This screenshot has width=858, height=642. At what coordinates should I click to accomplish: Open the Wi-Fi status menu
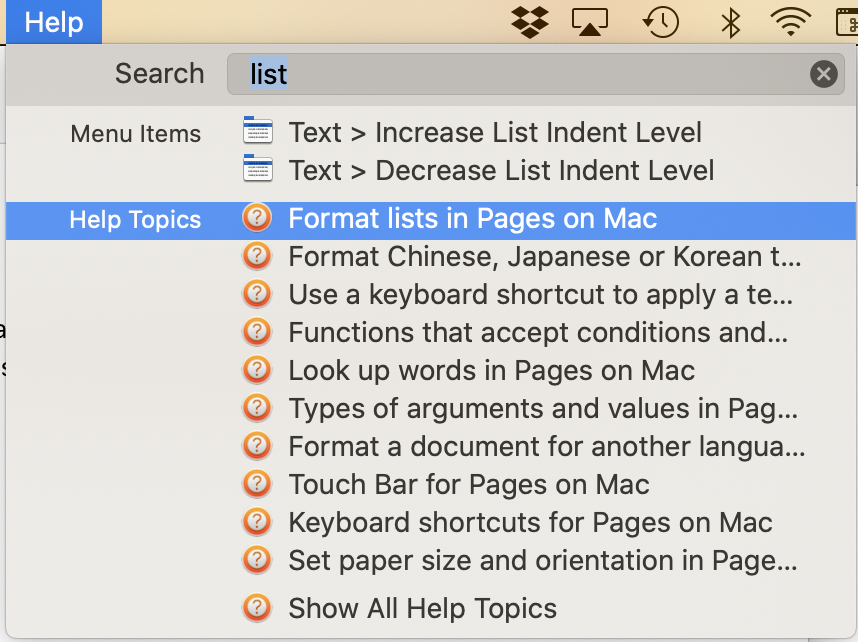coord(790,22)
